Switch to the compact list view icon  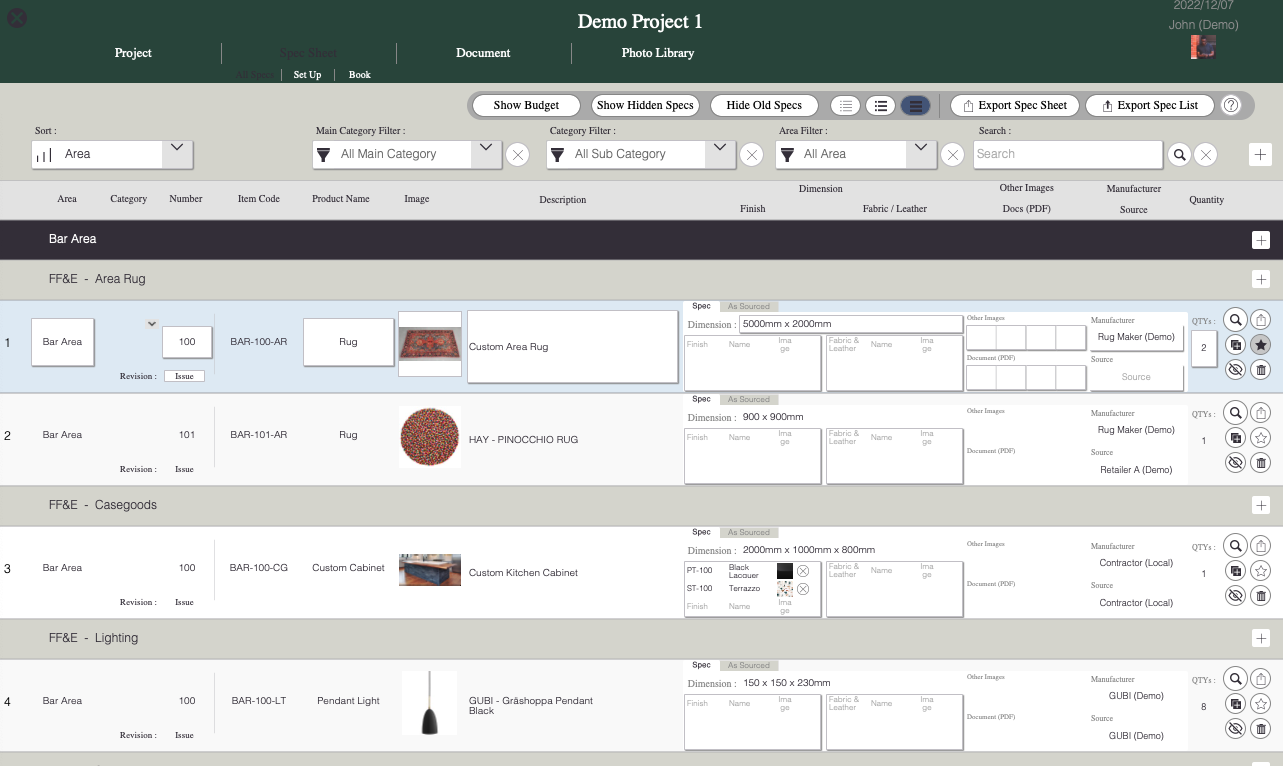[x=845, y=105]
